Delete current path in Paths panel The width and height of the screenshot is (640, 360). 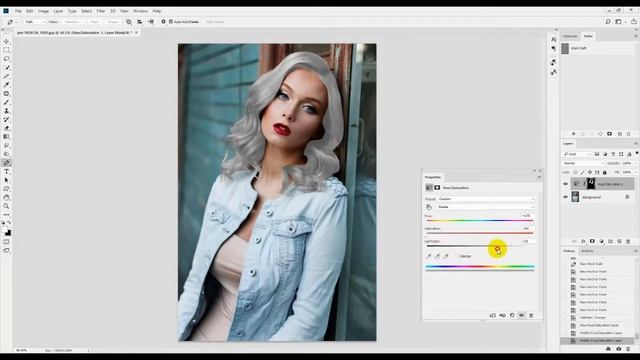point(629,134)
